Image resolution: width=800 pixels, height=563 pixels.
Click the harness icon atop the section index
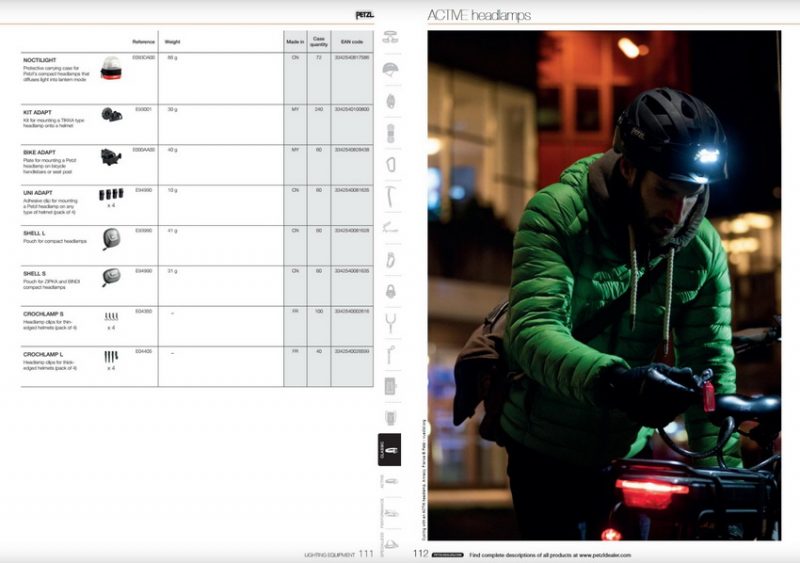tap(390, 36)
